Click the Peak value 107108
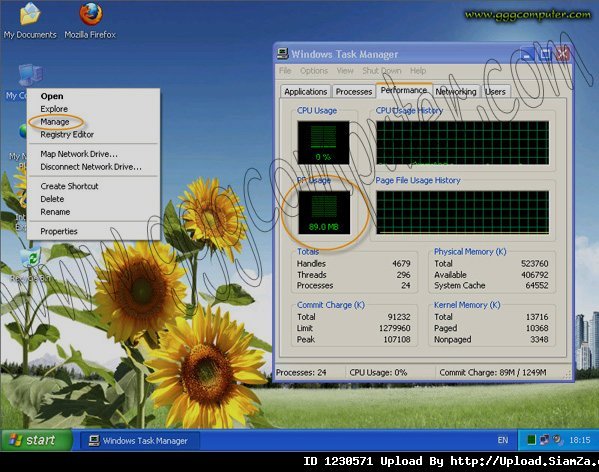 (x=397, y=339)
